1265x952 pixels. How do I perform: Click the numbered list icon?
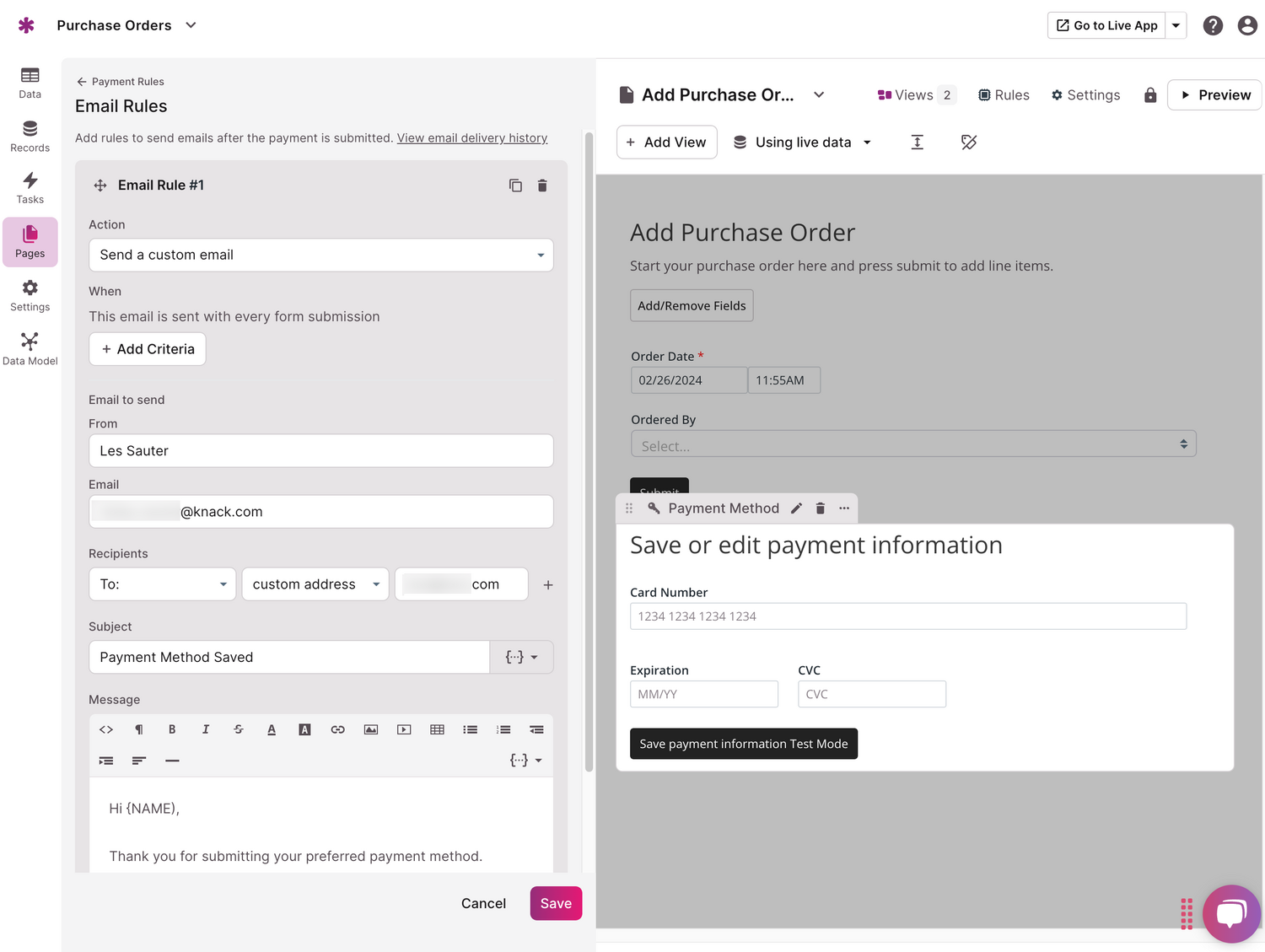[x=503, y=729]
